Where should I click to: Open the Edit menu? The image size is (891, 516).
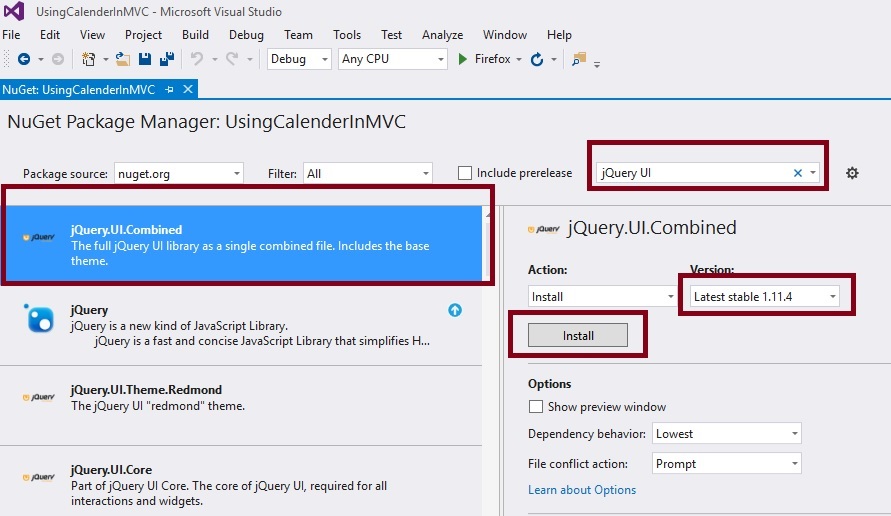pos(50,35)
